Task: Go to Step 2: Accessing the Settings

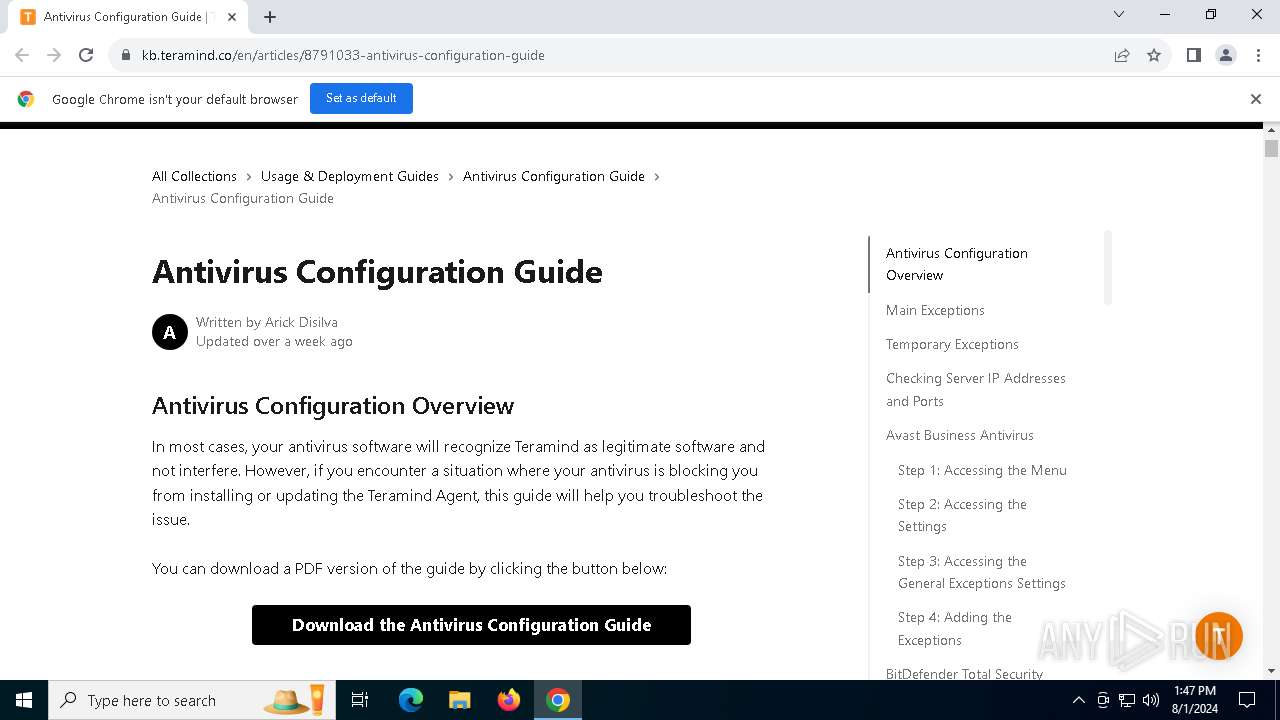Action: pyautogui.click(x=962, y=515)
